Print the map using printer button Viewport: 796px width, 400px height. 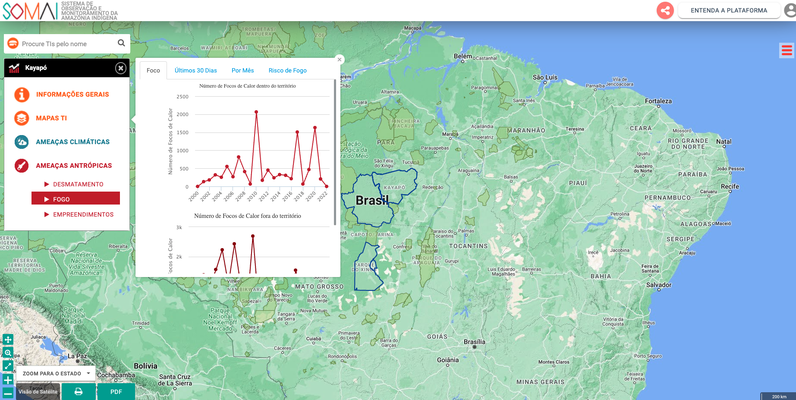[x=78, y=391]
